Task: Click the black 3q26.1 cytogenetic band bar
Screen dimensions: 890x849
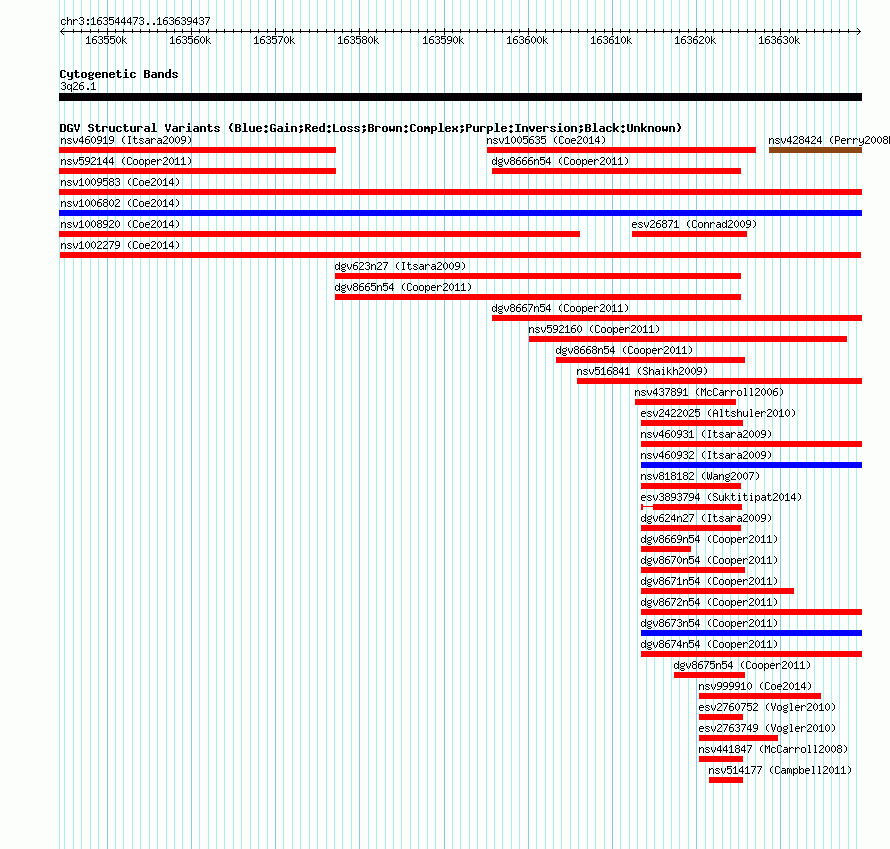Action: tap(460, 97)
